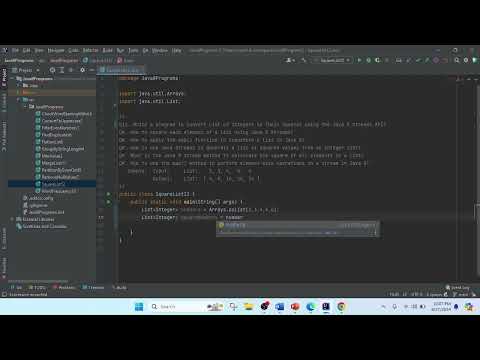Image resolution: width=480 pixels, height=360 pixels.
Task: Select the highlighted SquareList class
Action: pyautogui.click(x=51, y=184)
